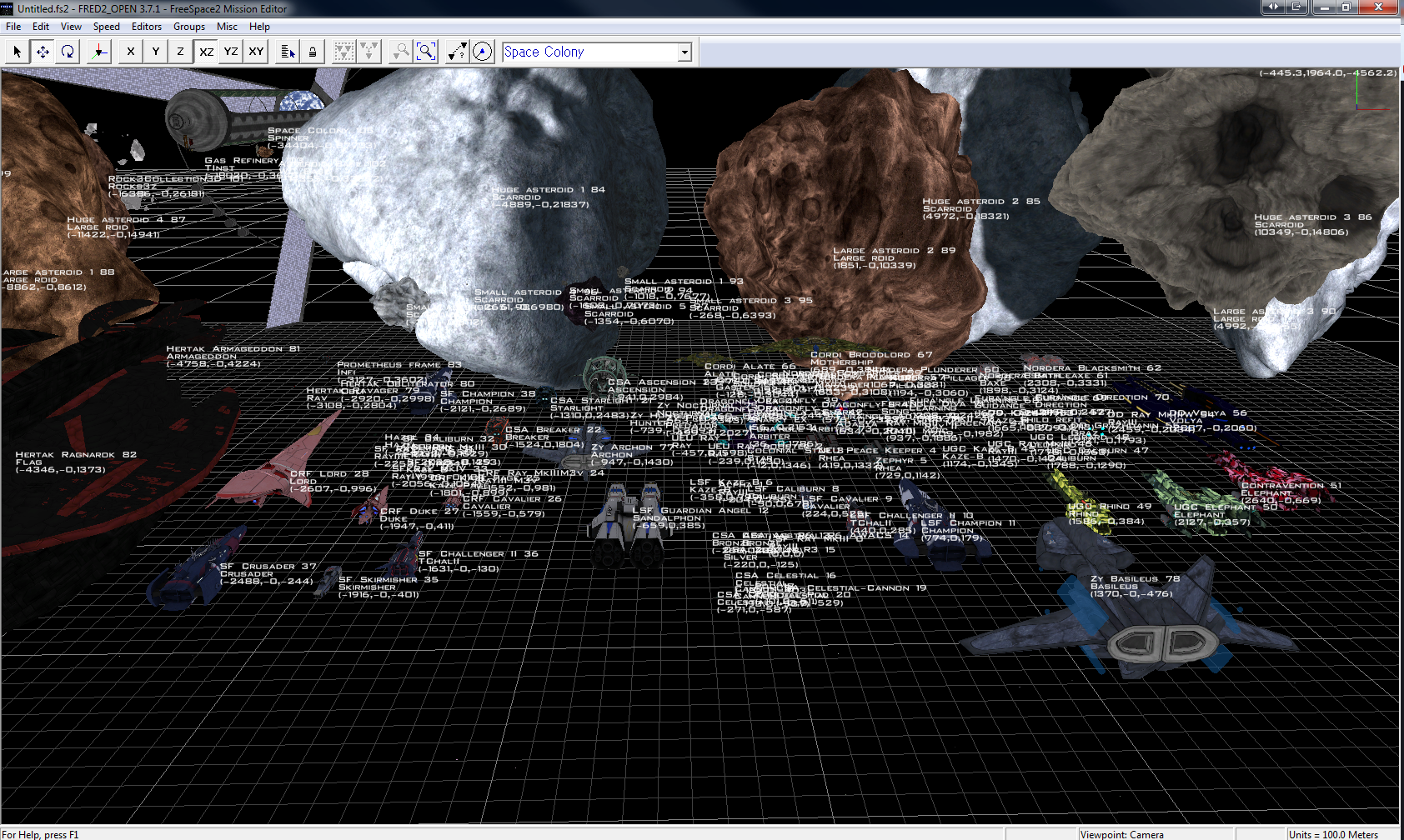Click the 'SF Skirmisher 35' label

pos(388,580)
